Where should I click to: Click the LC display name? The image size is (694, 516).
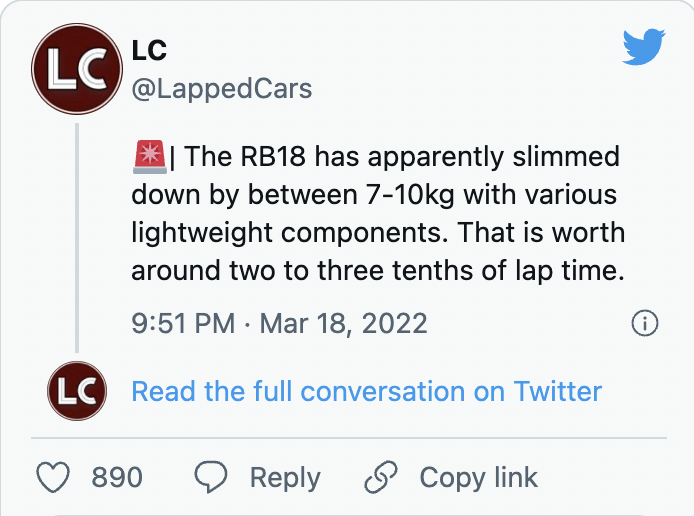pos(149,50)
